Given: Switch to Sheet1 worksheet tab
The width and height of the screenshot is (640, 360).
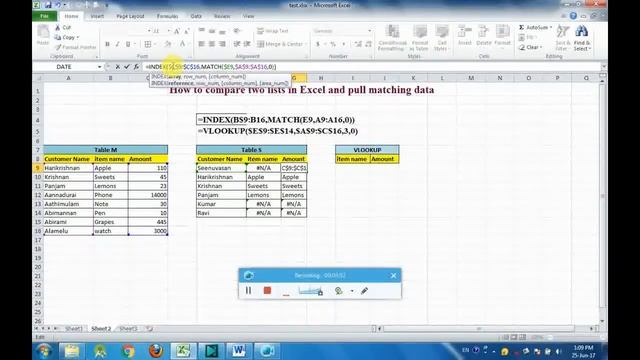Looking at the screenshot, I should [x=74, y=329].
